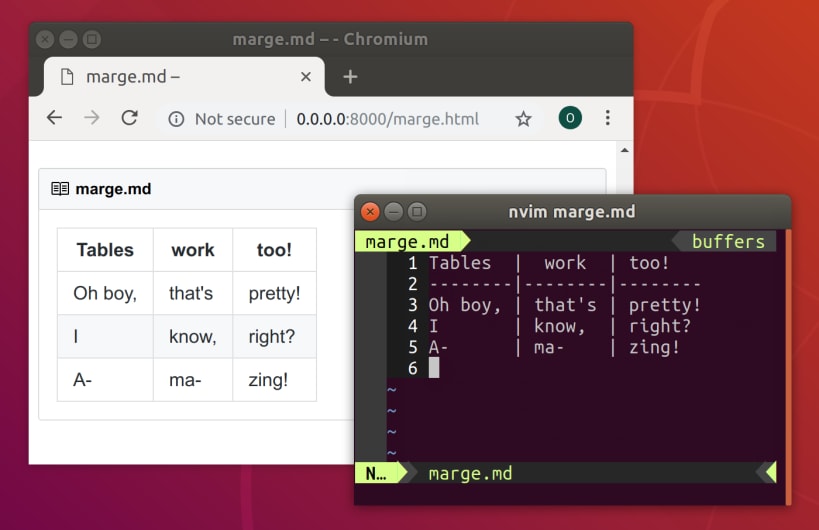Click the know, text on nvim line 4
The height and width of the screenshot is (530, 819).
(x=559, y=326)
